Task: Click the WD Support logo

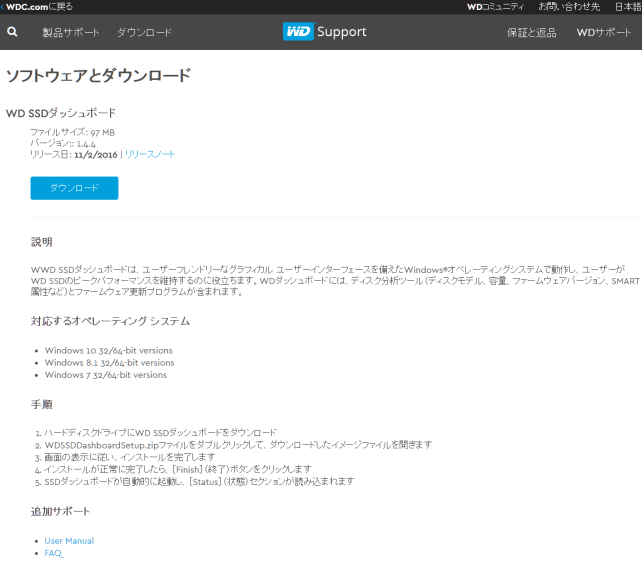Action: (x=325, y=32)
